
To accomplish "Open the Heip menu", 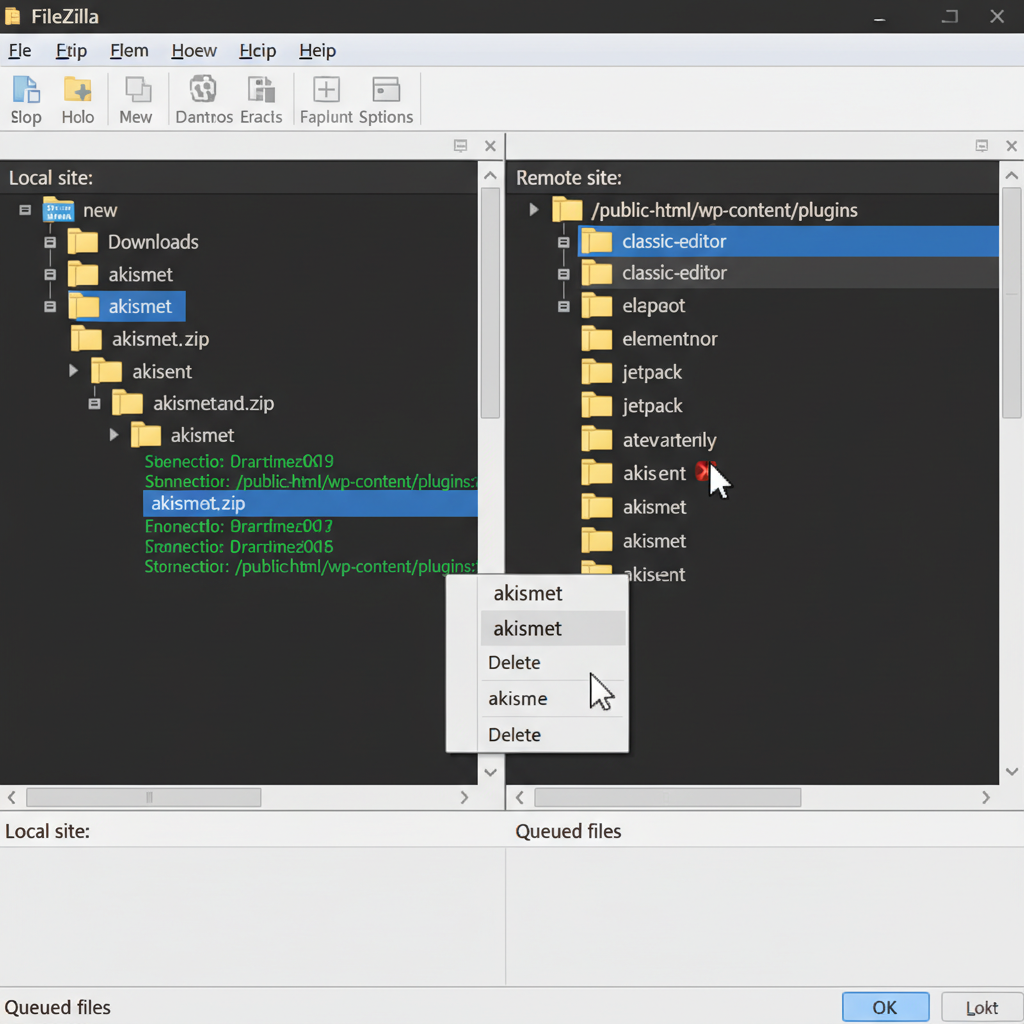I will 317,50.
